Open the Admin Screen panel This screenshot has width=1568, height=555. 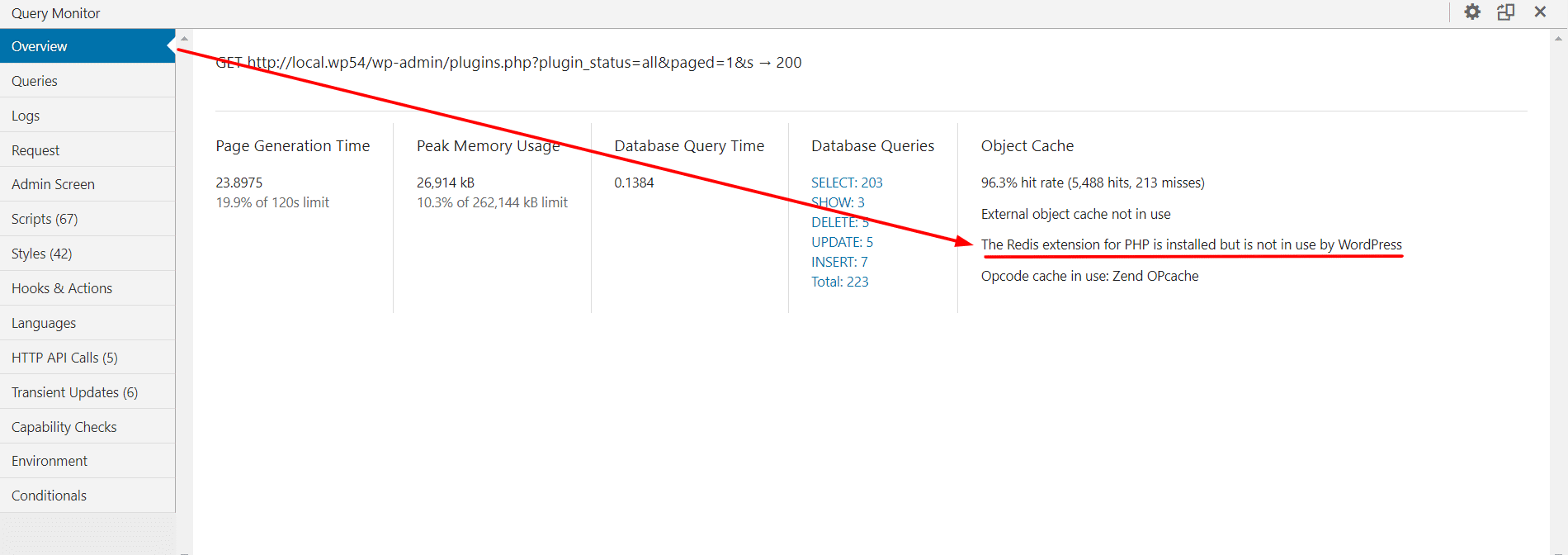coord(87,184)
